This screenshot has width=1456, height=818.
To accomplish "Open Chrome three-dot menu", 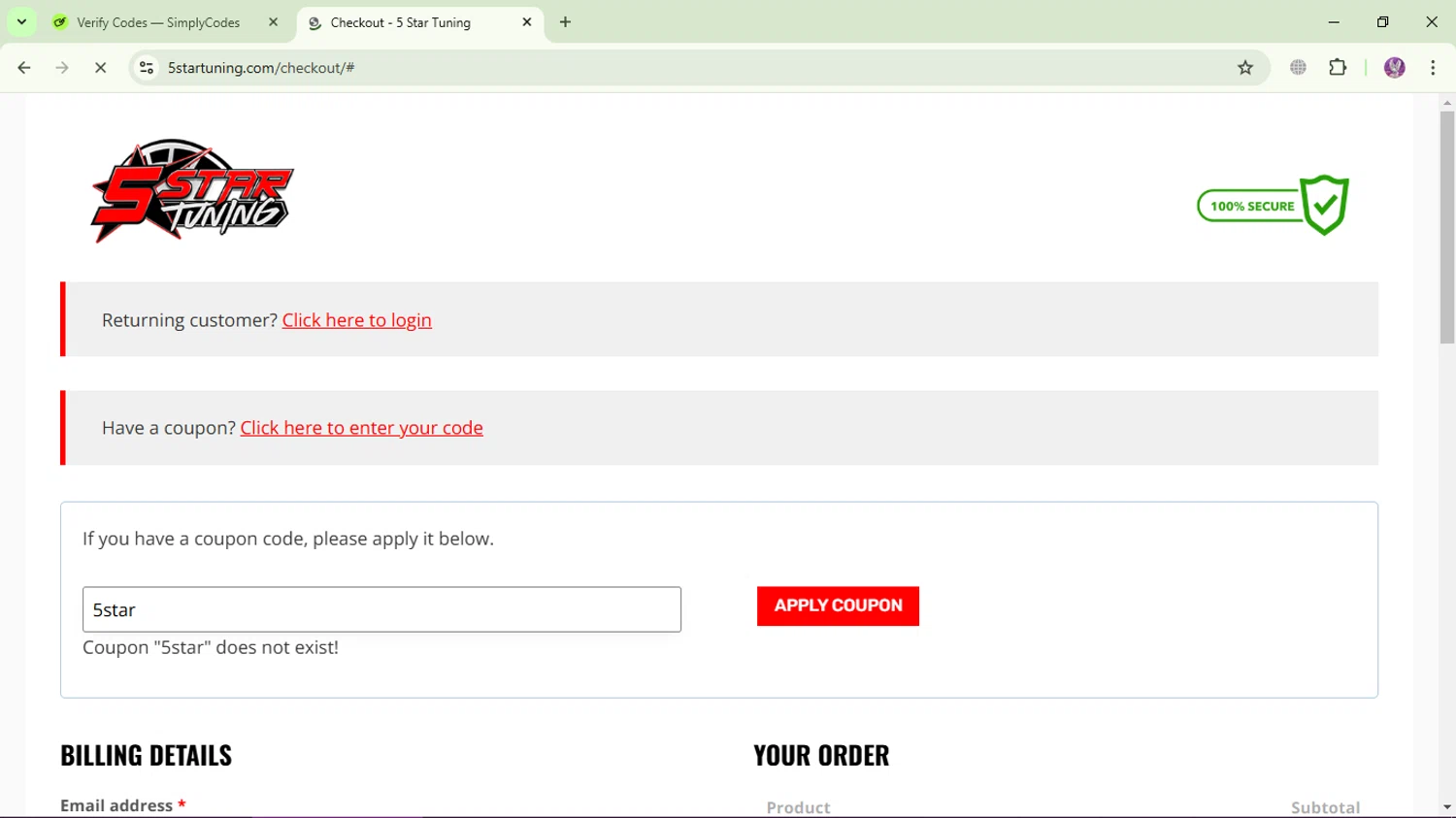I will 1433,68.
